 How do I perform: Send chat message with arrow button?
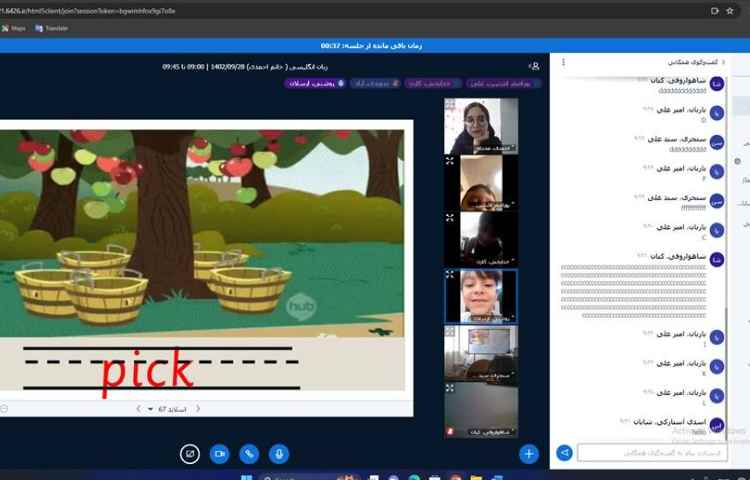(x=564, y=453)
